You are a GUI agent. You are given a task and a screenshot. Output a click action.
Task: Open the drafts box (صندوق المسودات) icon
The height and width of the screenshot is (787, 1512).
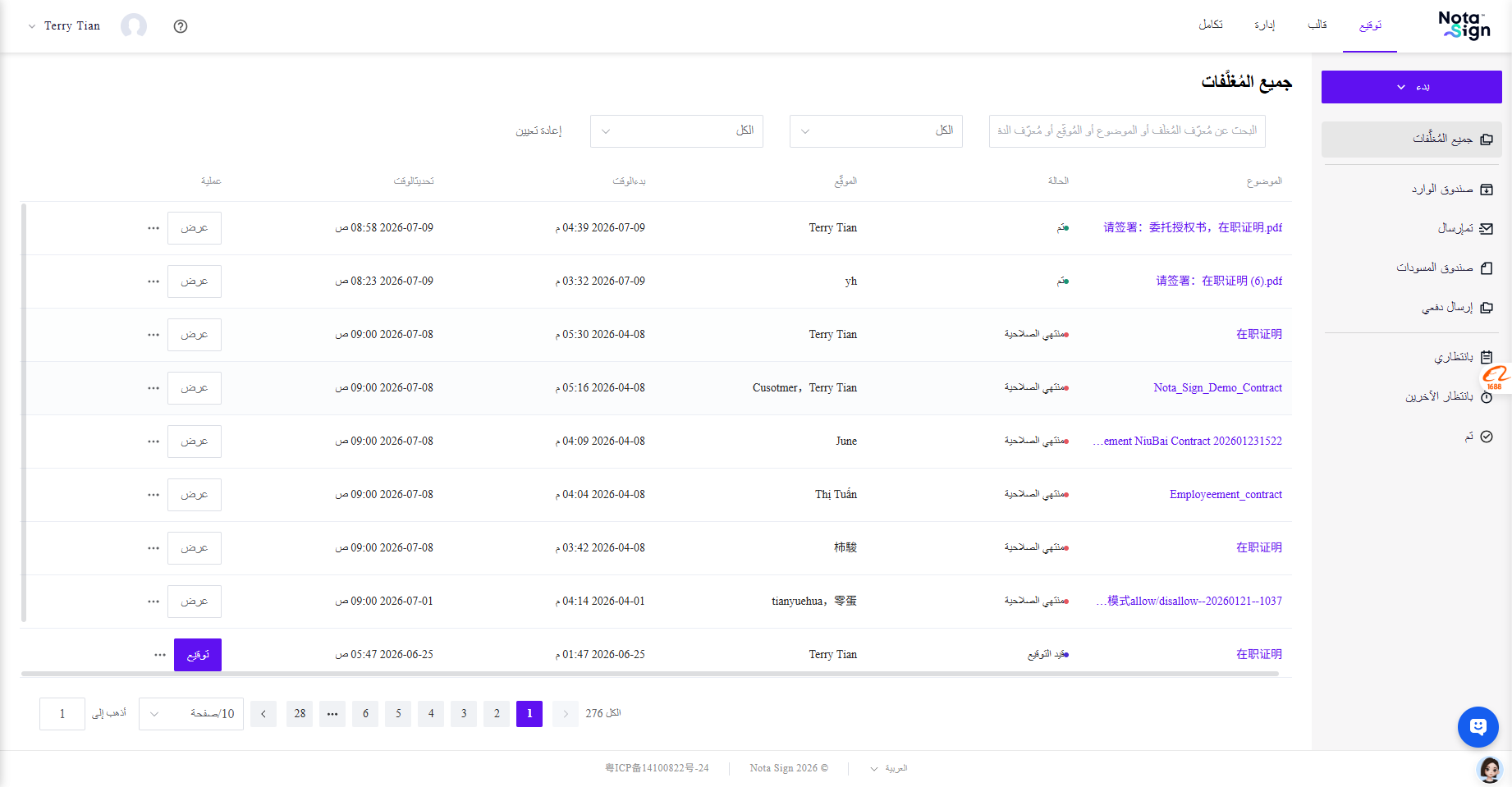tap(1487, 268)
